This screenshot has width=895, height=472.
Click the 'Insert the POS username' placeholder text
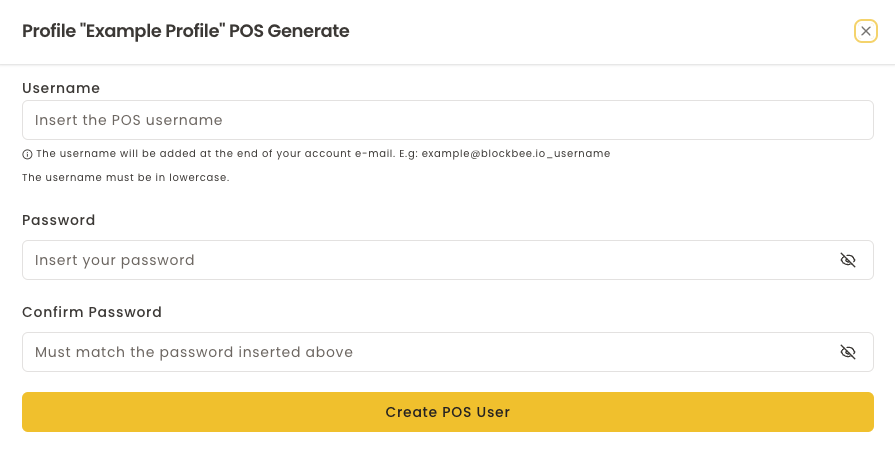[128, 120]
